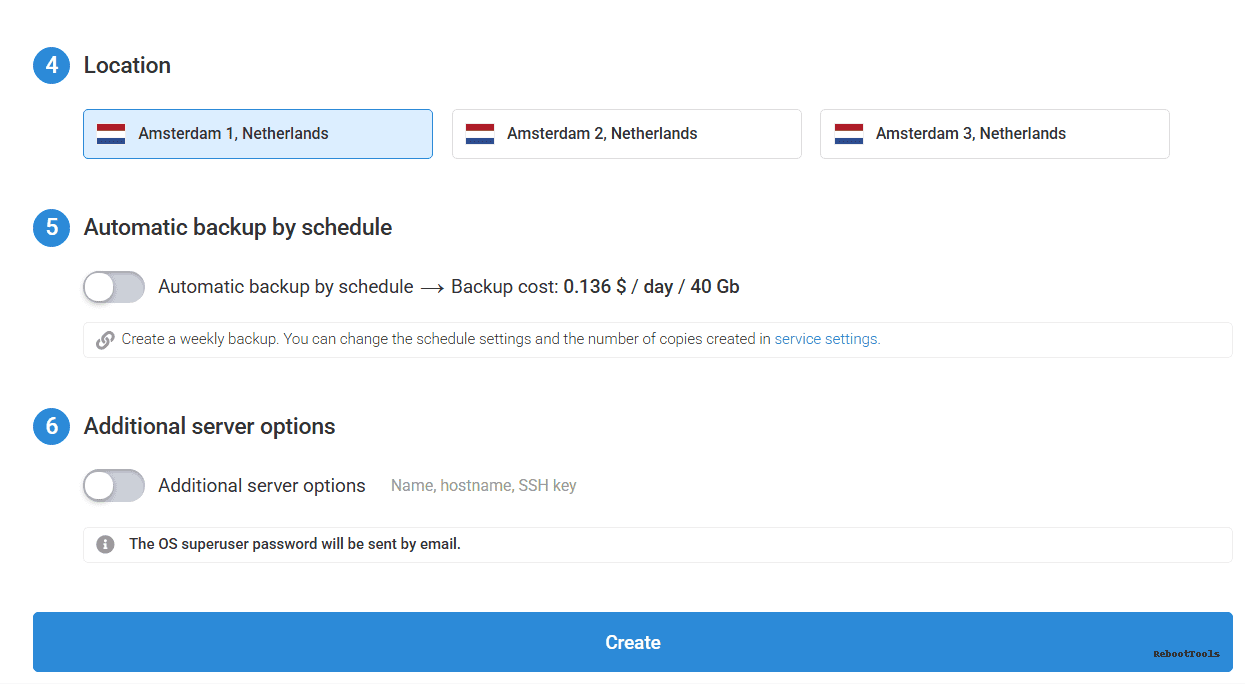Viewport: 1245px width, 684px height.
Task: Click the Netherlands flag on Amsterdam 1 card
Action: [109, 133]
